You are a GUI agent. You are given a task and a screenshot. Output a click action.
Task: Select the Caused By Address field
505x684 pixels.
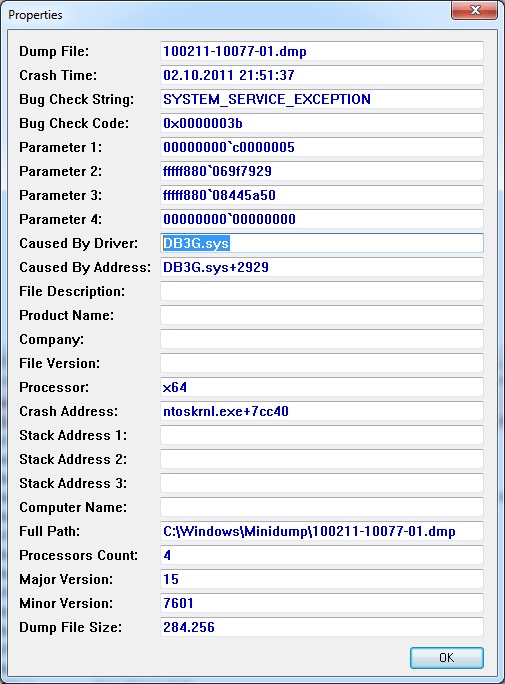click(322, 267)
